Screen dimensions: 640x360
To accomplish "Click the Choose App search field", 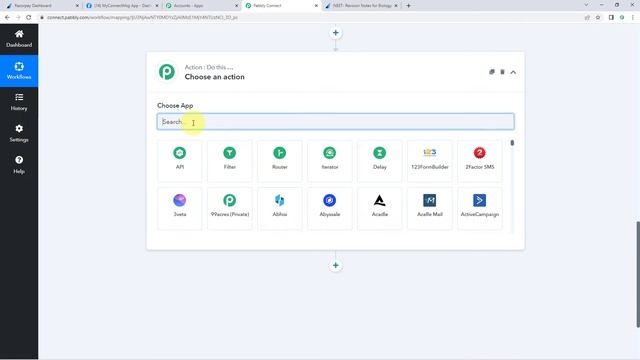I will (x=336, y=122).
